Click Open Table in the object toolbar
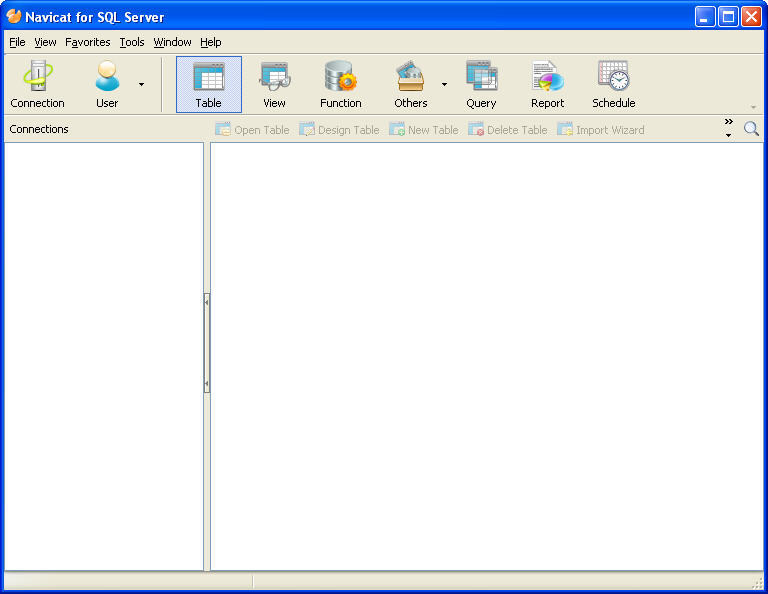This screenshot has height=594, width=768. tap(252, 130)
